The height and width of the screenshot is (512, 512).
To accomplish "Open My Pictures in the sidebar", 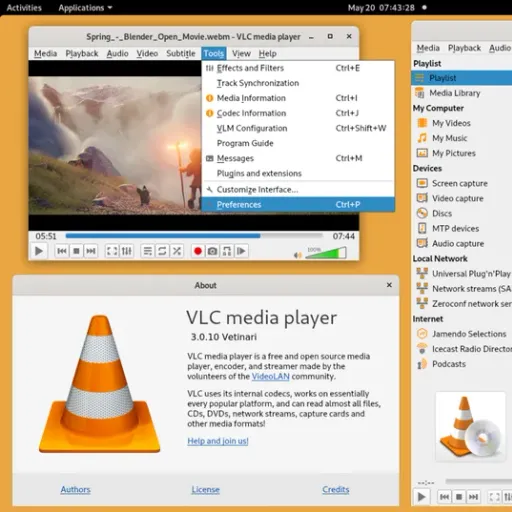I will (x=462, y=153).
